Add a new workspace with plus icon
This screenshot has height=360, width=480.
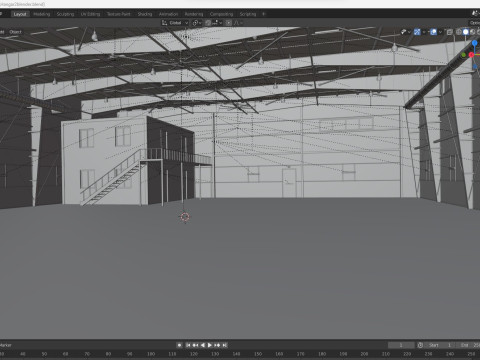point(264,14)
